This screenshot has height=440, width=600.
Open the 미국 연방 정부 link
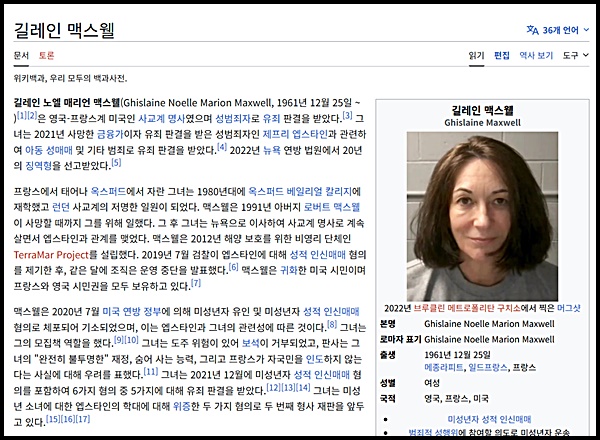click(x=132, y=311)
